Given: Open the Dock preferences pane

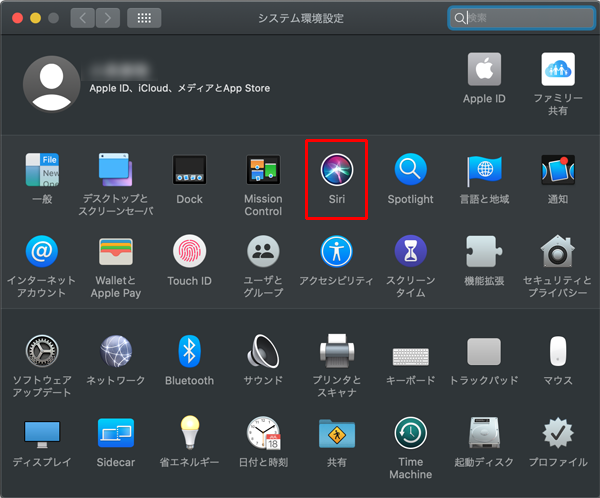Looking at the screenshot, I should [x=189, y=170].
